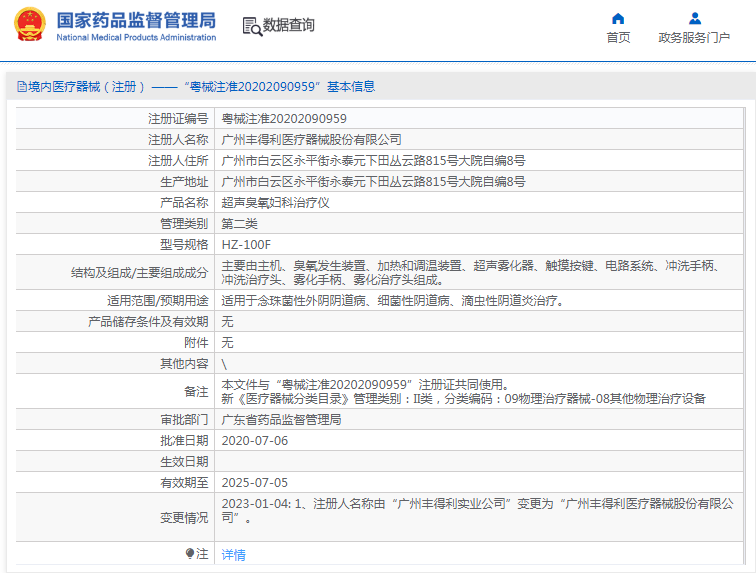The width and height of the screenshot is (756, 573).
Task: Click the 首页 home icon
Action: click(618, 19)
